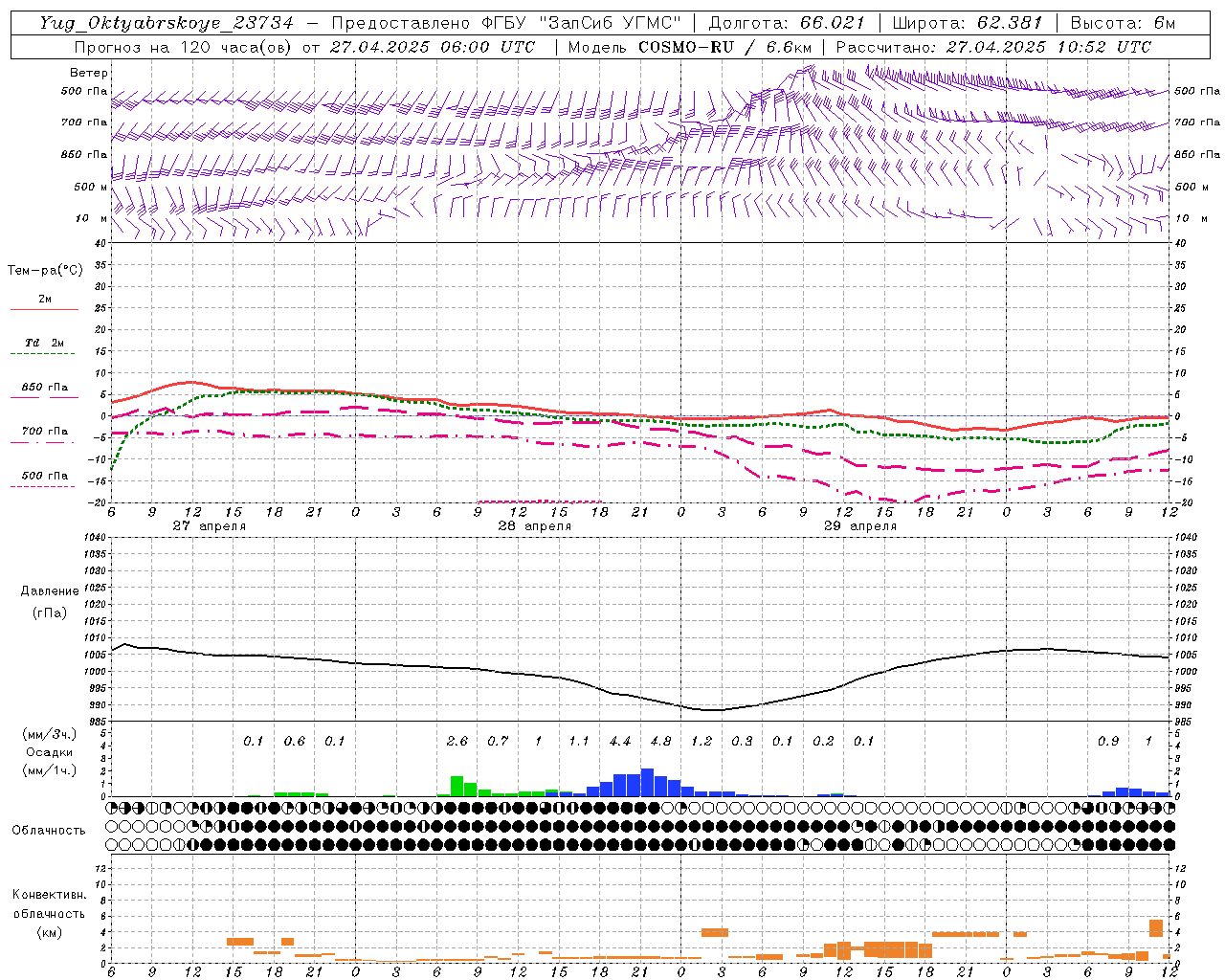The width and height of the screenshot is (1225, 980).
Task: Click the 28 апреля date label
Action: tap(534, 526)
